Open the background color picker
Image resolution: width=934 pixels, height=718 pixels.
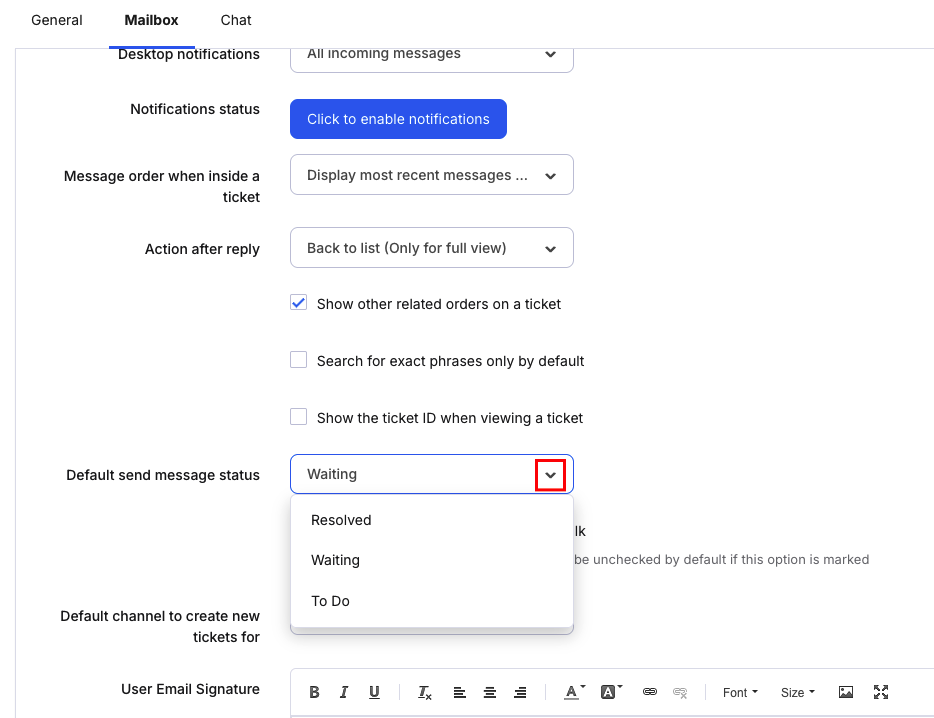(611, 692)
